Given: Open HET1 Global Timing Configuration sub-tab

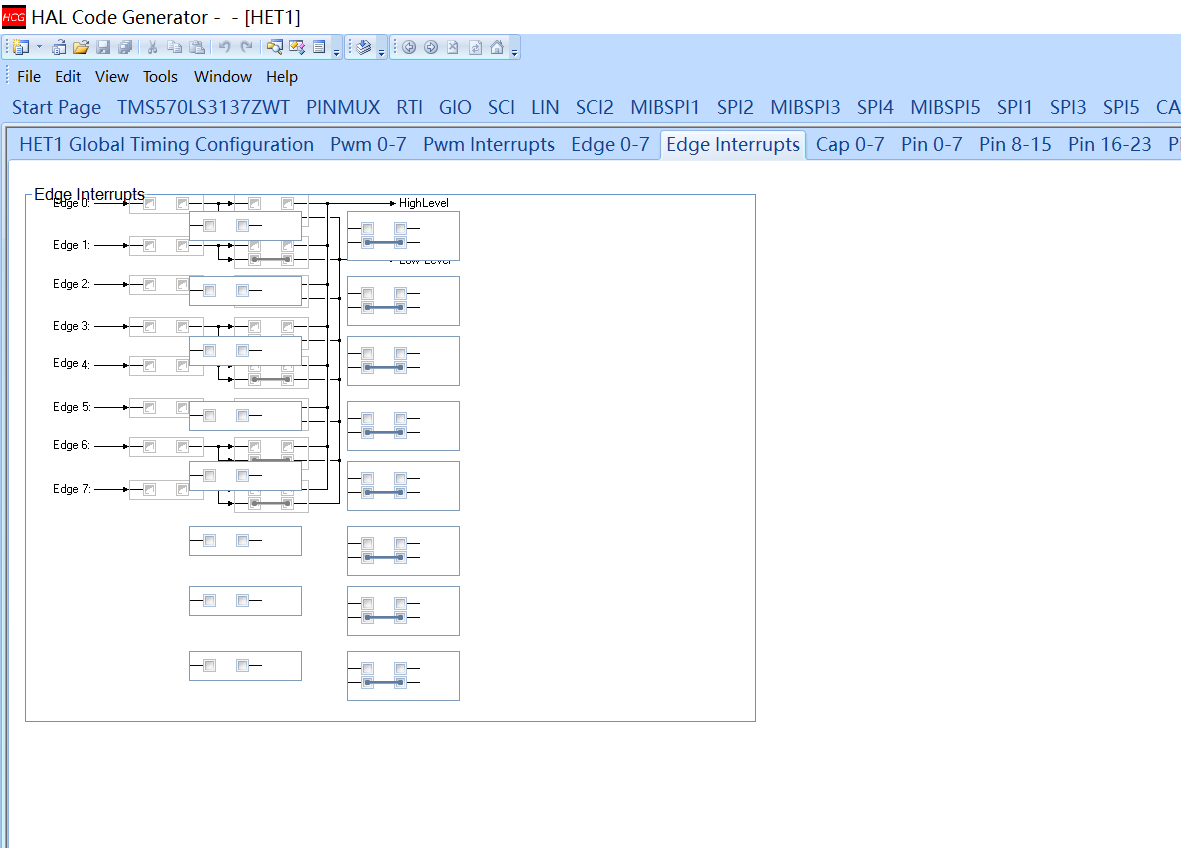Looking at the screenshot, I should coord(166,145).
